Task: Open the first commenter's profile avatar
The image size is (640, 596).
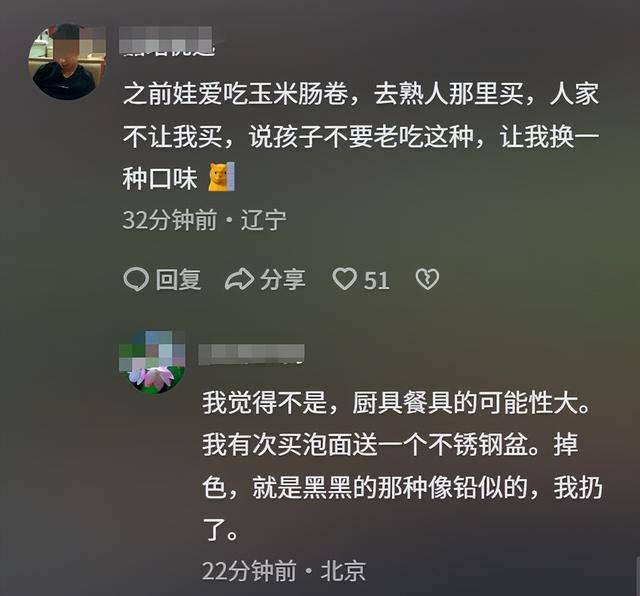Action: click(x=67, y=61)
